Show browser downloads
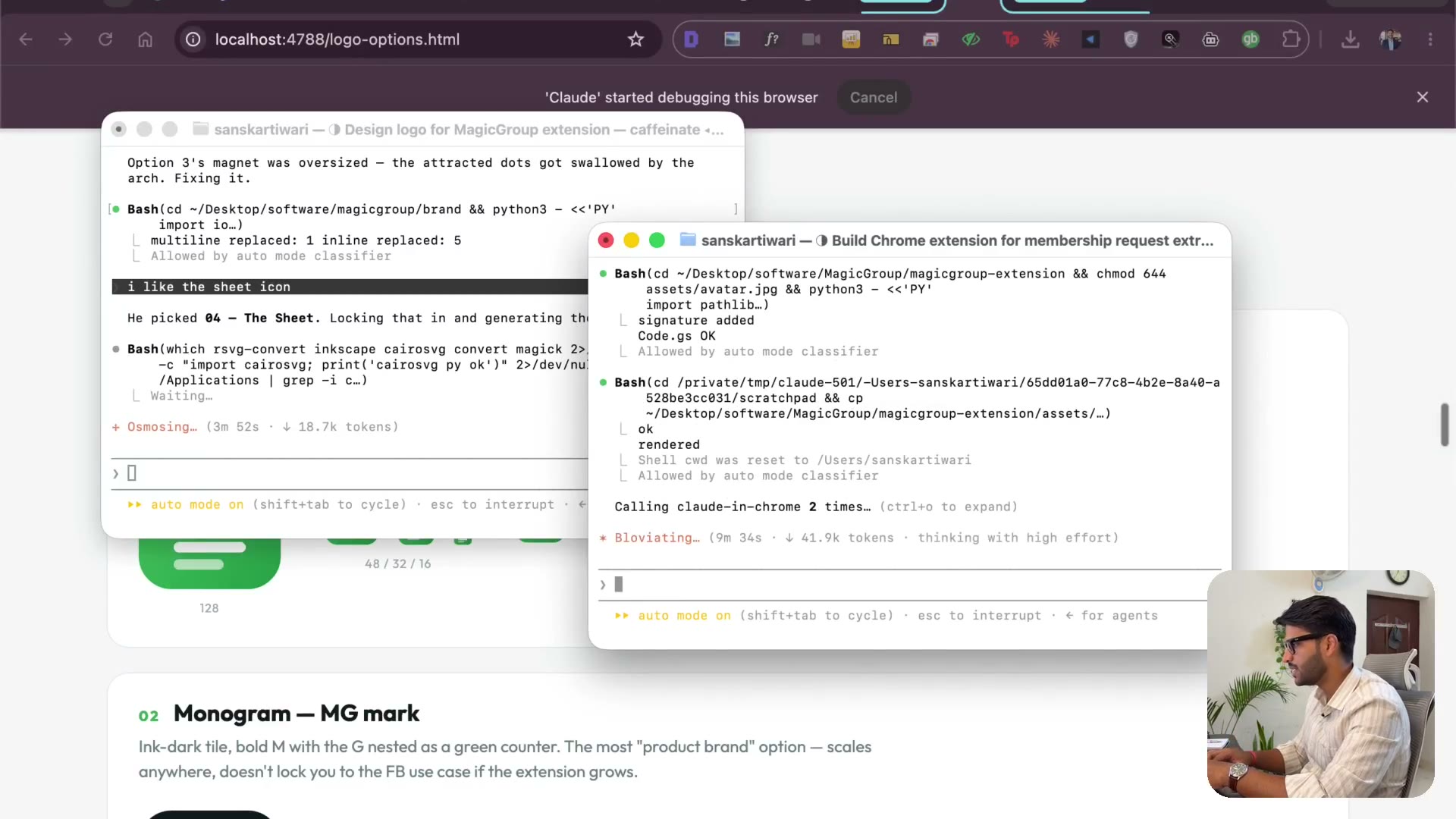1456x819 pixels. (1351, 39)
